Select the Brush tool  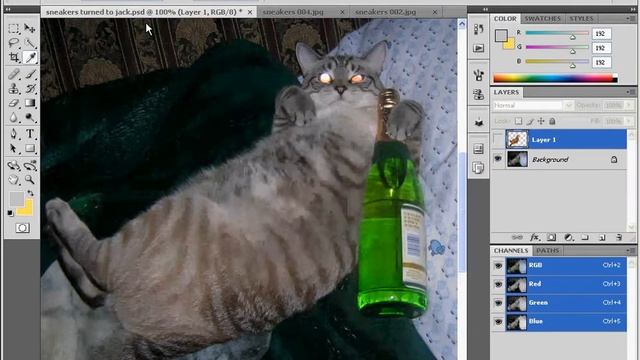[x=30, y=74]
